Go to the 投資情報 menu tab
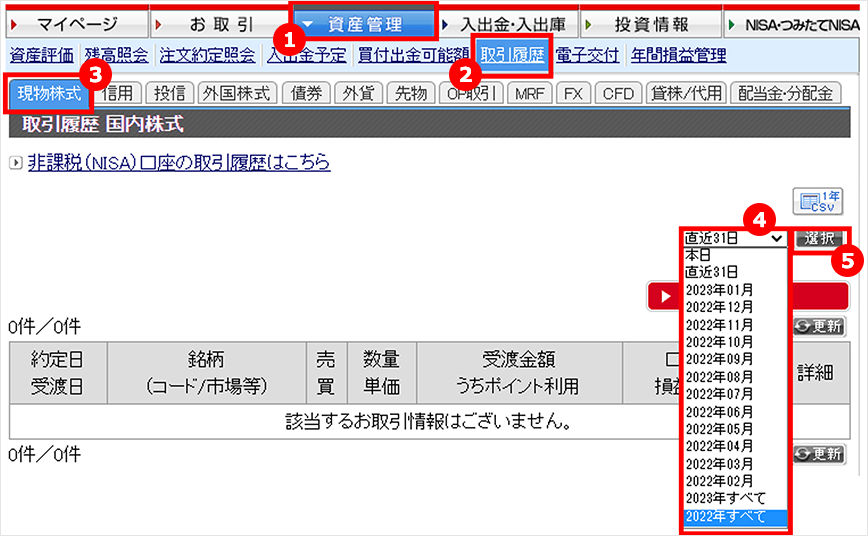Screen dimensions: 868x536 650,24
